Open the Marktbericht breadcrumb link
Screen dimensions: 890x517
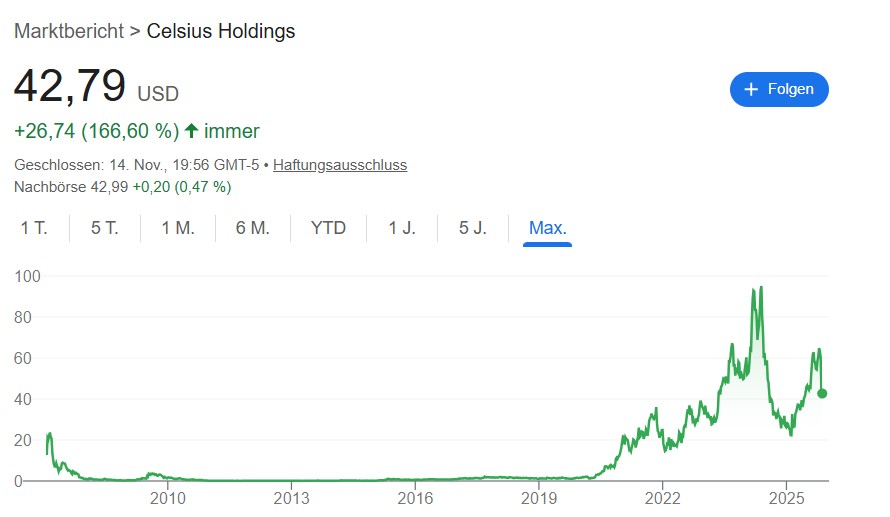(68, 31)
